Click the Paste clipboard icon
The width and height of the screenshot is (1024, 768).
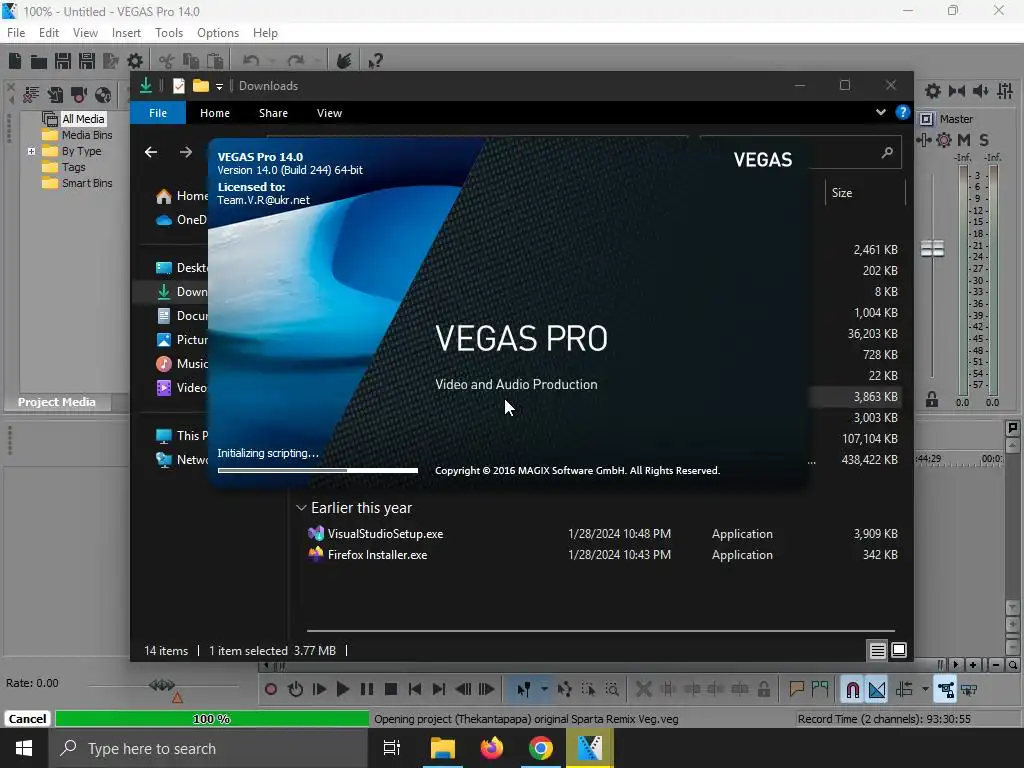(215, 61)
